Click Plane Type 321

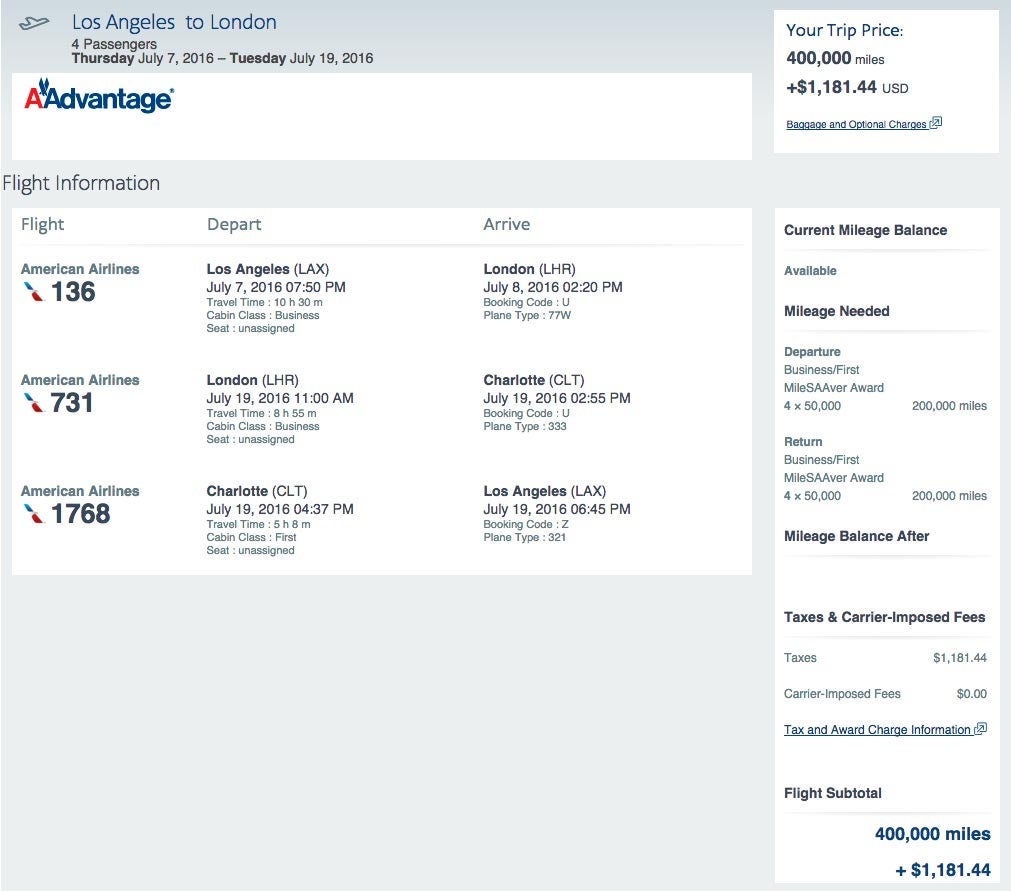click(x=524, y=537)
